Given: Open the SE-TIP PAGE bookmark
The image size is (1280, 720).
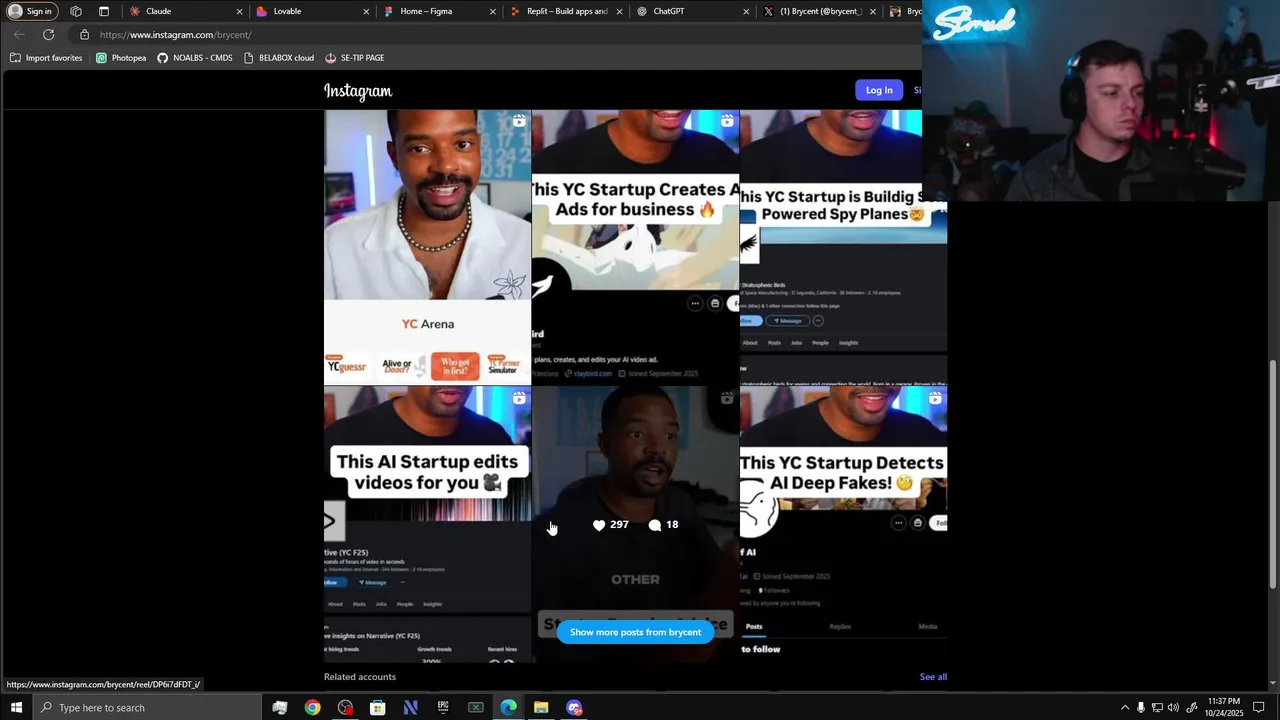Looking at the screenshot, I should click(355, 58).
